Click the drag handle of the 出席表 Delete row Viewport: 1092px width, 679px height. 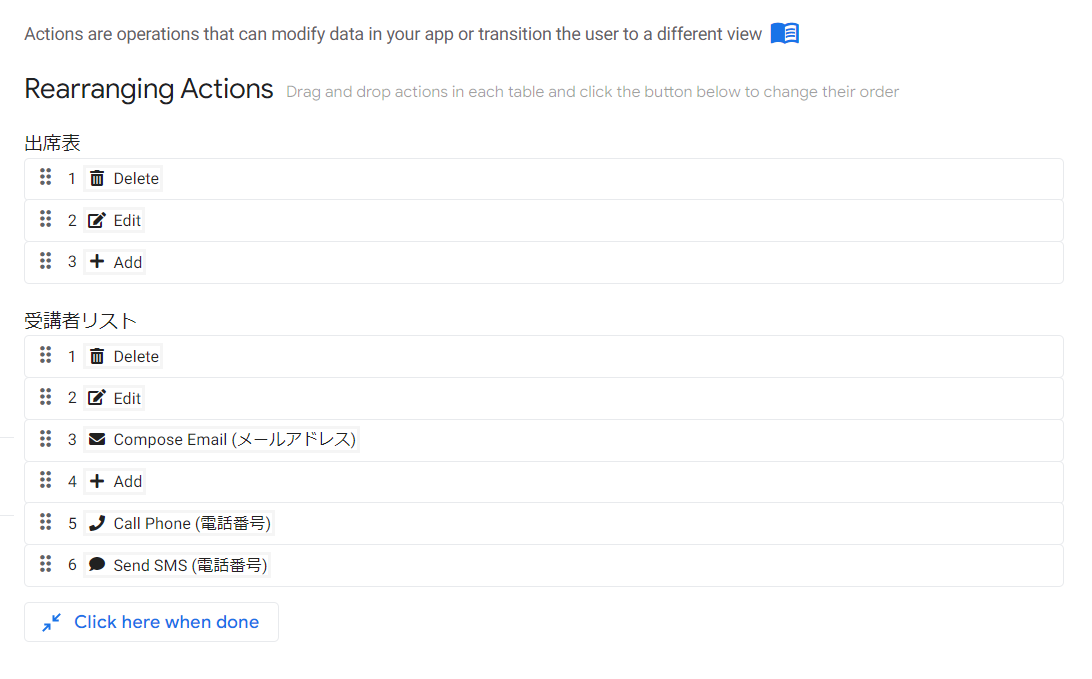coord(45,177)
